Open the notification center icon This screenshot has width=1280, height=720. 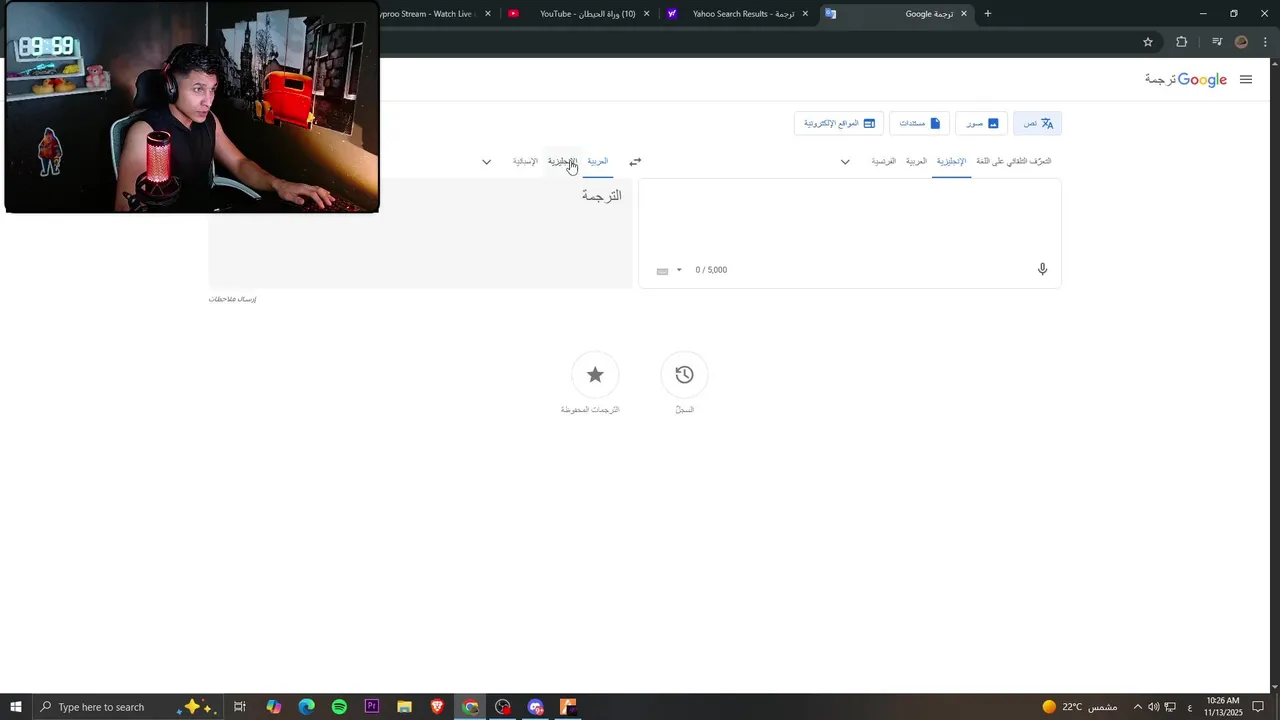pyautogui.click(x=1258, y=707)
